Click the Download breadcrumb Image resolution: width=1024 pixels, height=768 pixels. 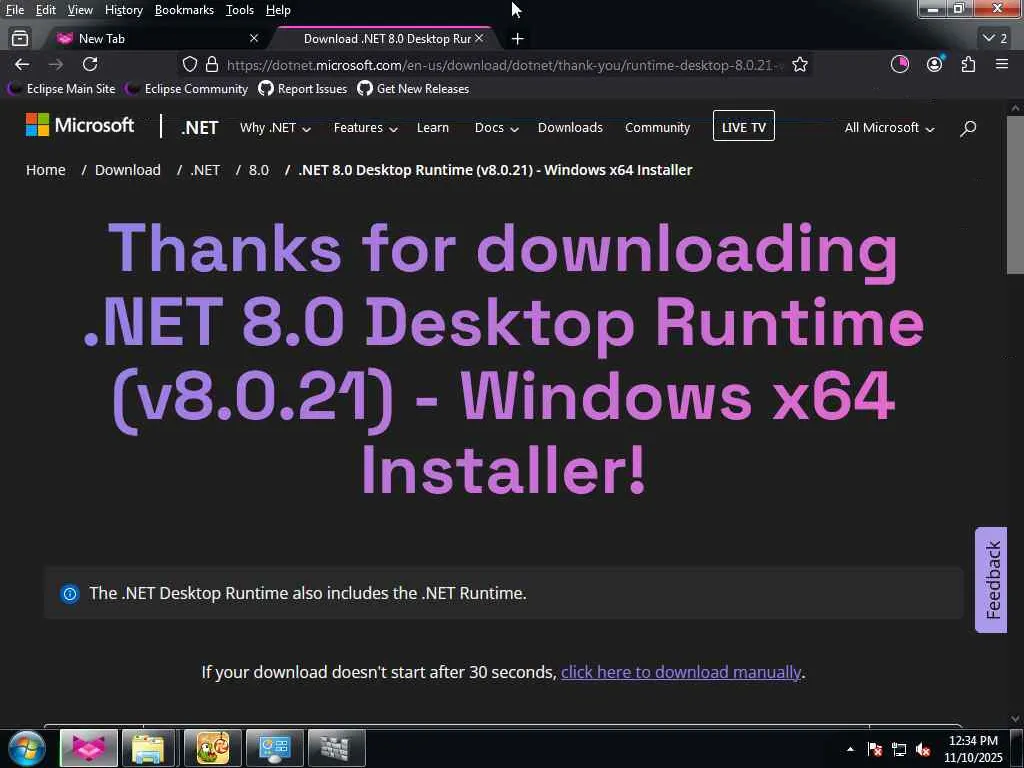click(x=127, y=170)
